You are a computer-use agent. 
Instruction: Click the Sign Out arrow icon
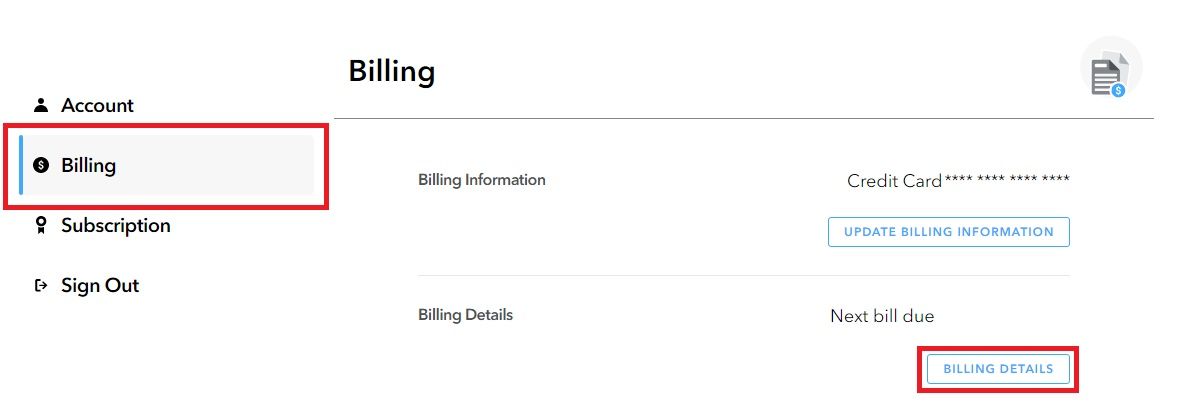pyautogui.click(x=41, y=285)
